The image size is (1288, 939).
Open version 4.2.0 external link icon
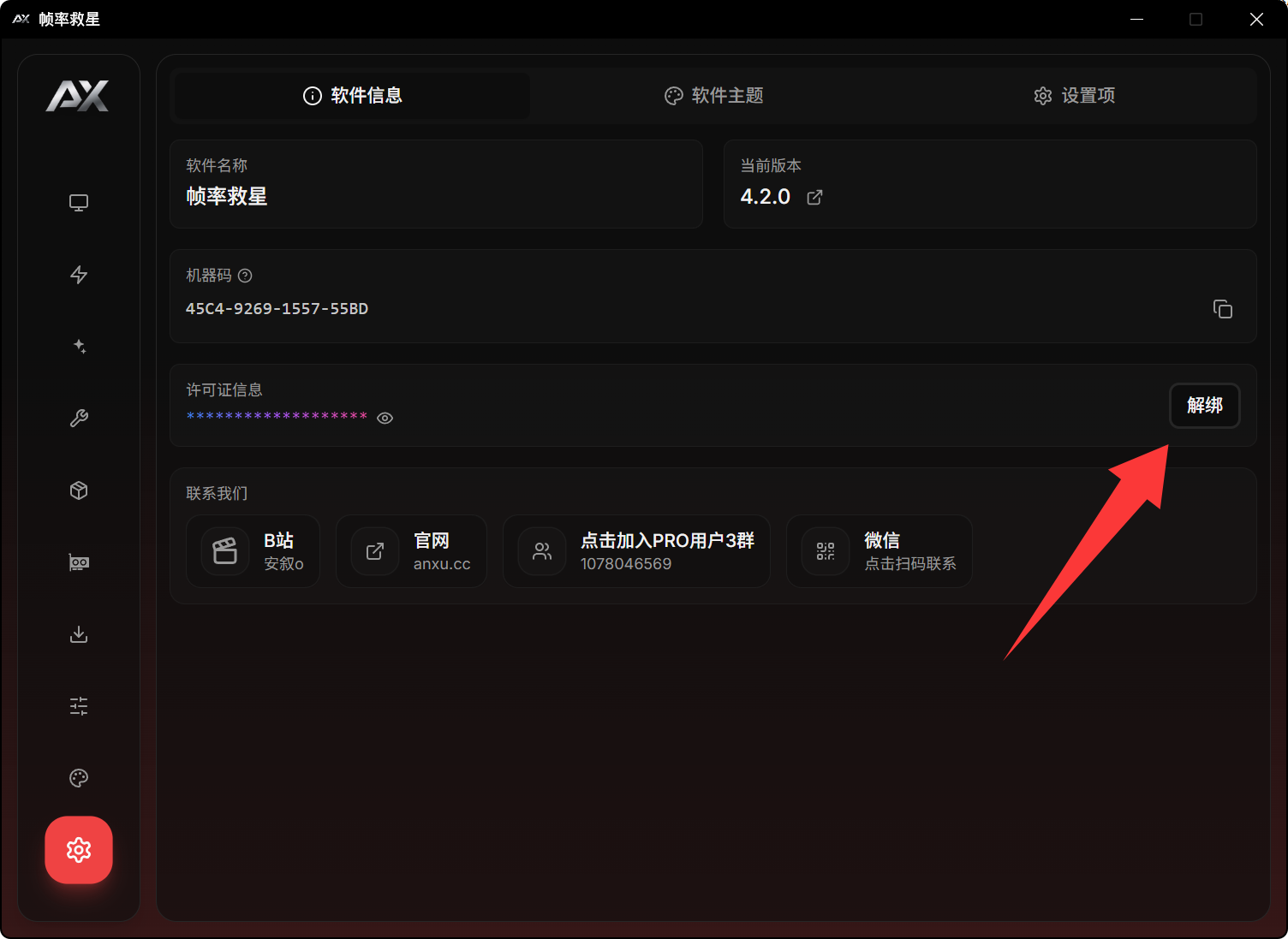[x=814, y=198]
